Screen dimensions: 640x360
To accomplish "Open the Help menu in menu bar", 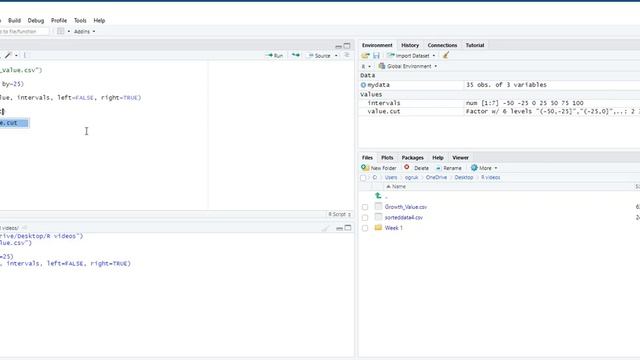I will (99, 20).
